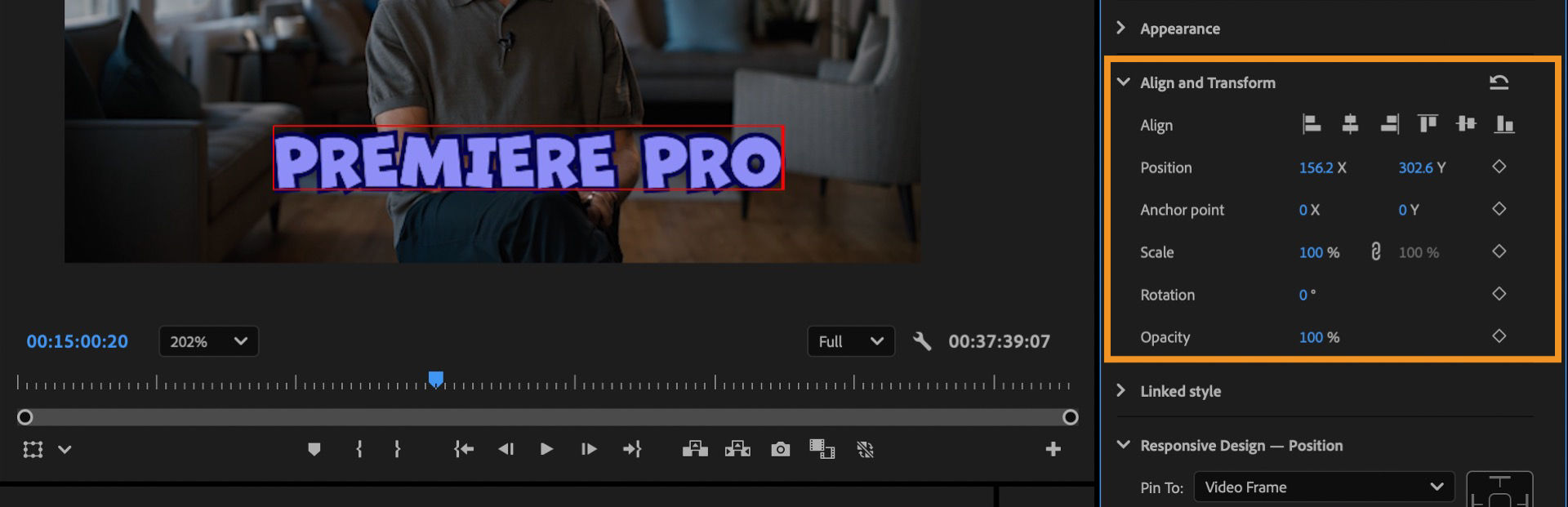Toggle Position keyframe animation diamond

[x=1499, y=167]
